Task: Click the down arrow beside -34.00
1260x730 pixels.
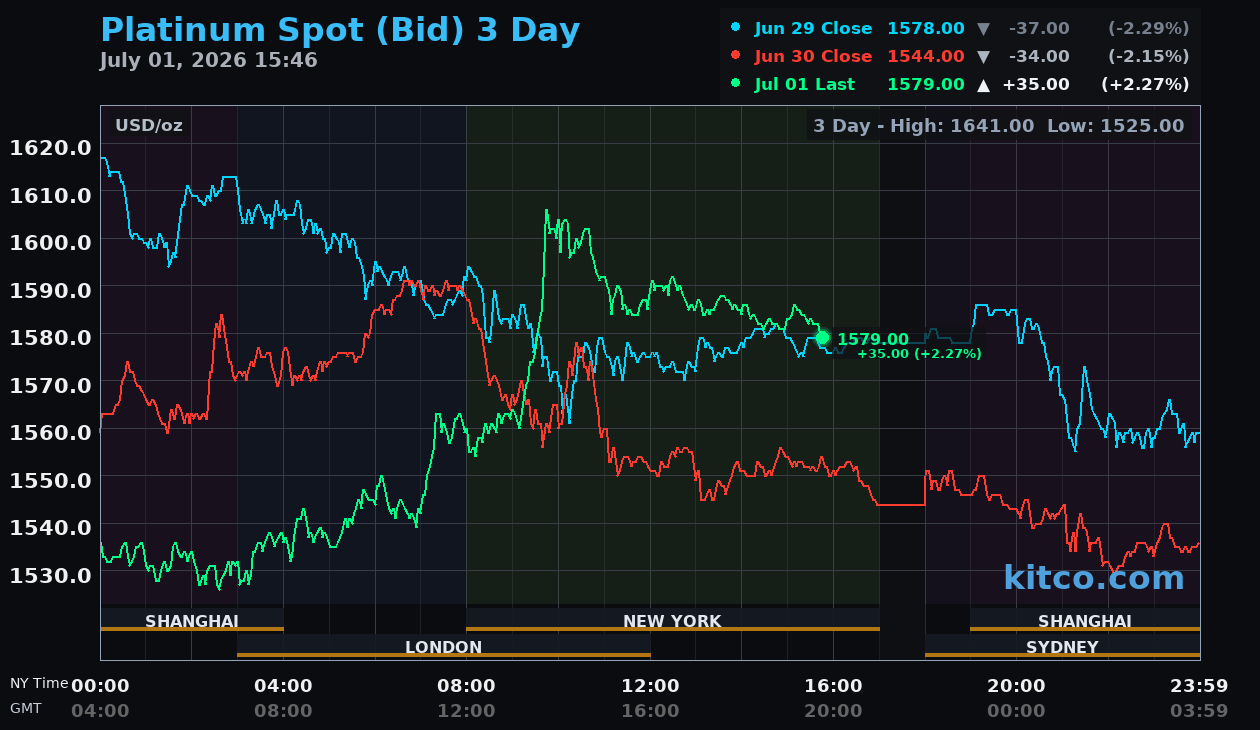Action: coord(983,56)
